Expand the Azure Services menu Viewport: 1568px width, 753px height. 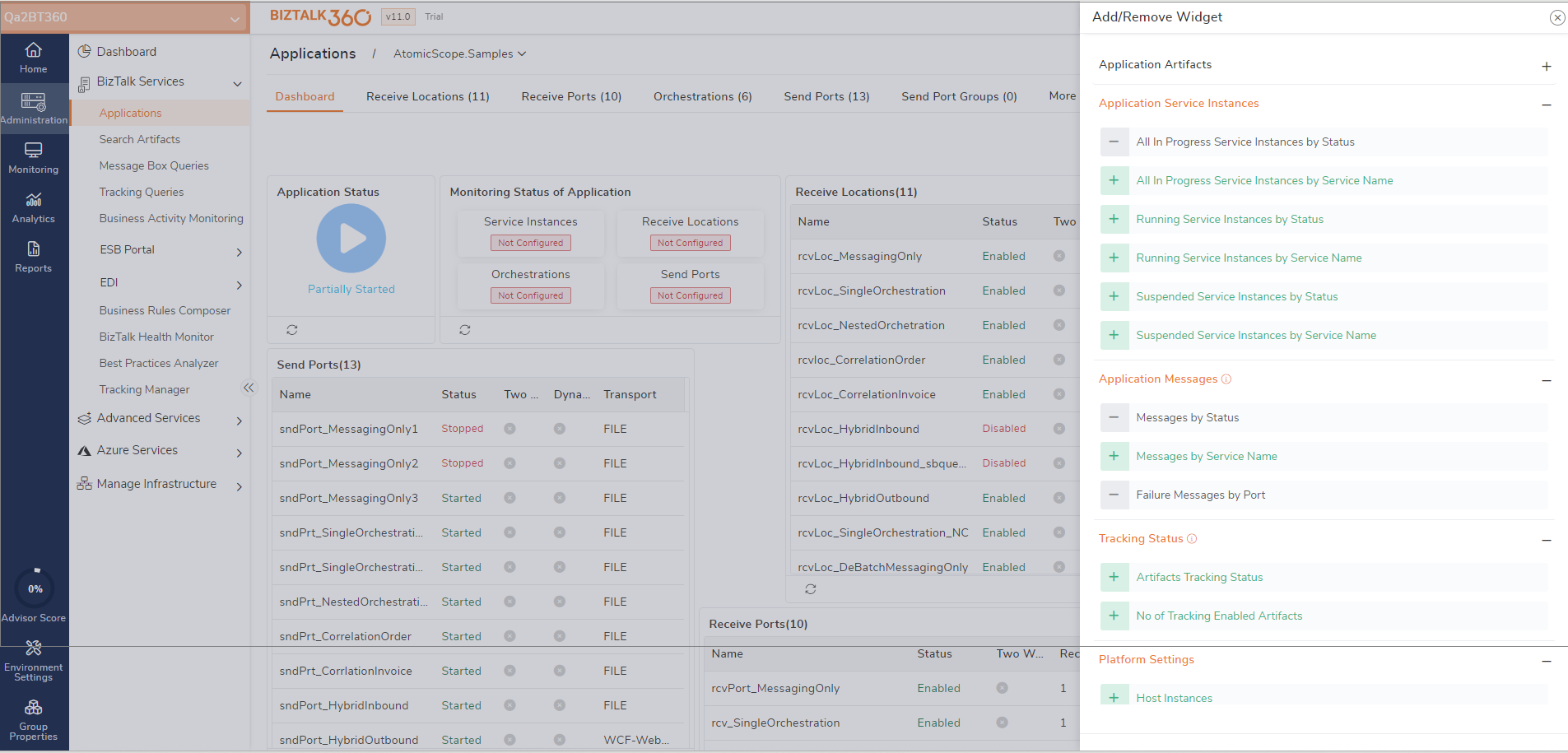[x=240, y=453]
